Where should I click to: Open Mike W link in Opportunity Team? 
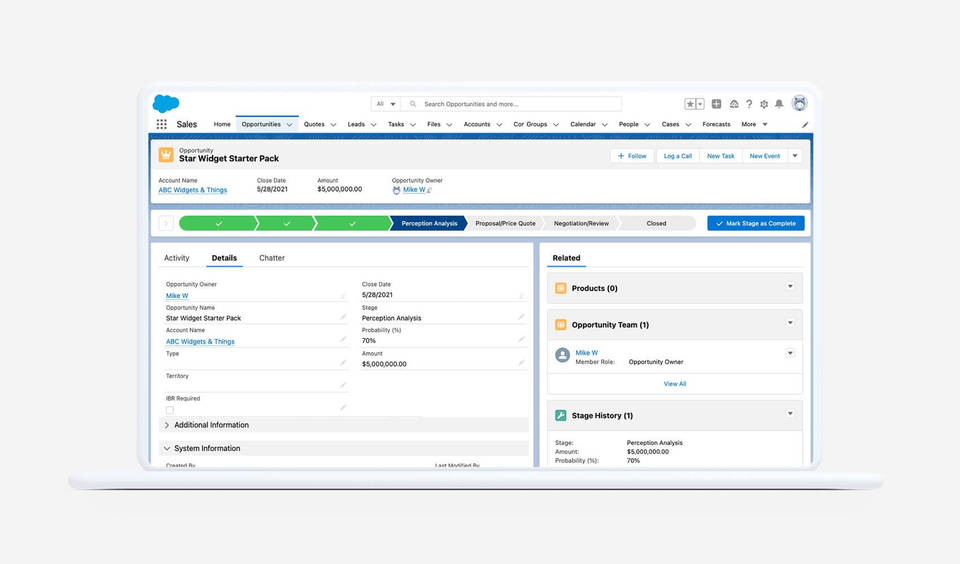tap(587, 353)
